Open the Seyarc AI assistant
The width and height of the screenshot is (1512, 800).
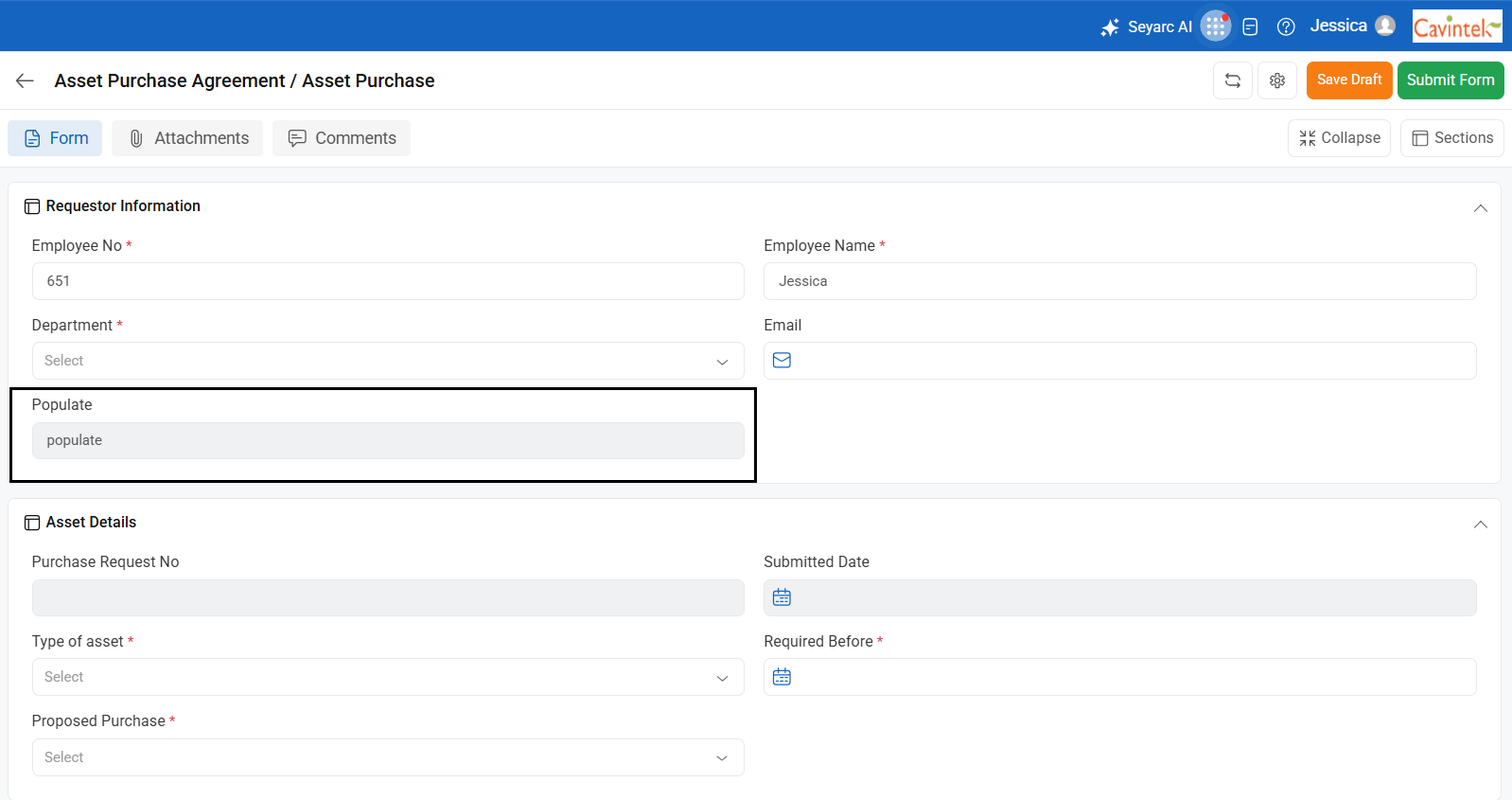[1146, 27]
